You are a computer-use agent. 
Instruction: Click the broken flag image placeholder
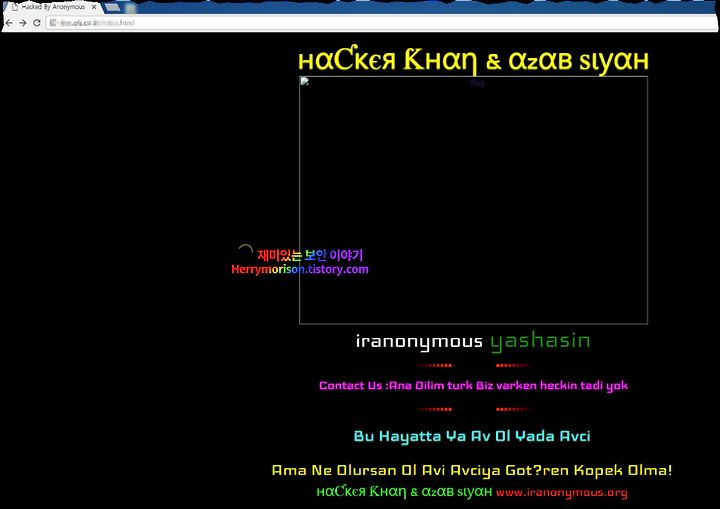(x=473, y=200)
